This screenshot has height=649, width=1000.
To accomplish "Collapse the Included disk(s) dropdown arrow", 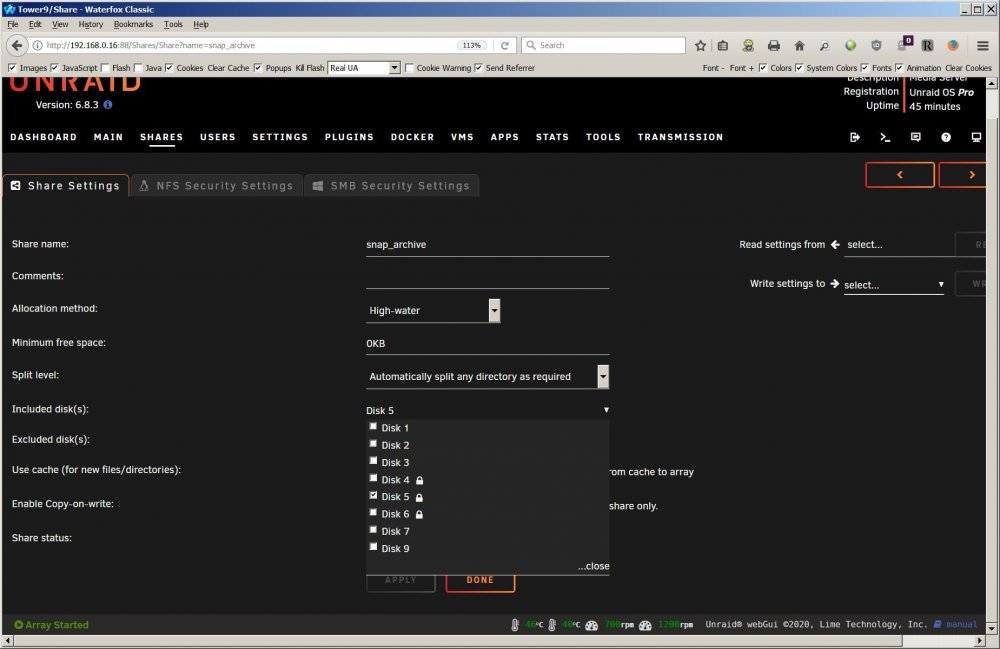I will coord(606,410).
